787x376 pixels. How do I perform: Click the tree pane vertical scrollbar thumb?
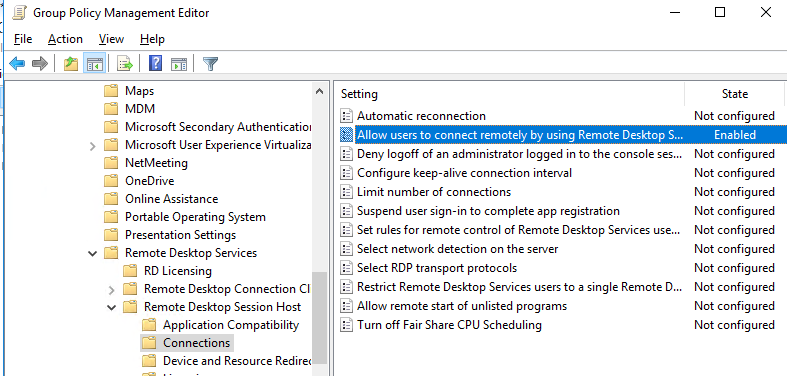coord(319,318)
